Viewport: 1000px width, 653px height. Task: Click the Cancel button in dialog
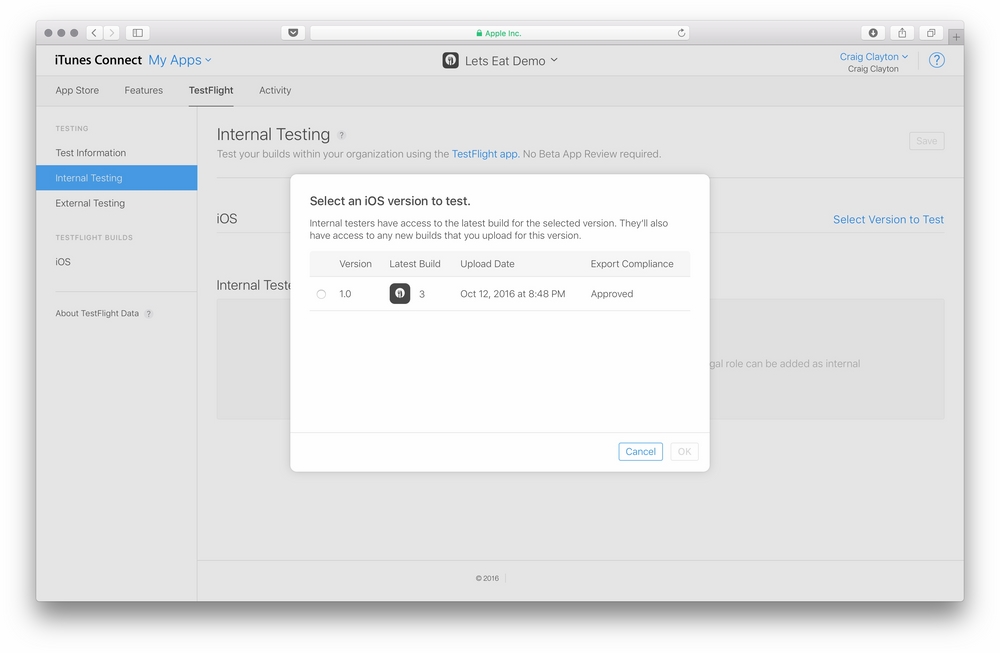pos(640,451)
